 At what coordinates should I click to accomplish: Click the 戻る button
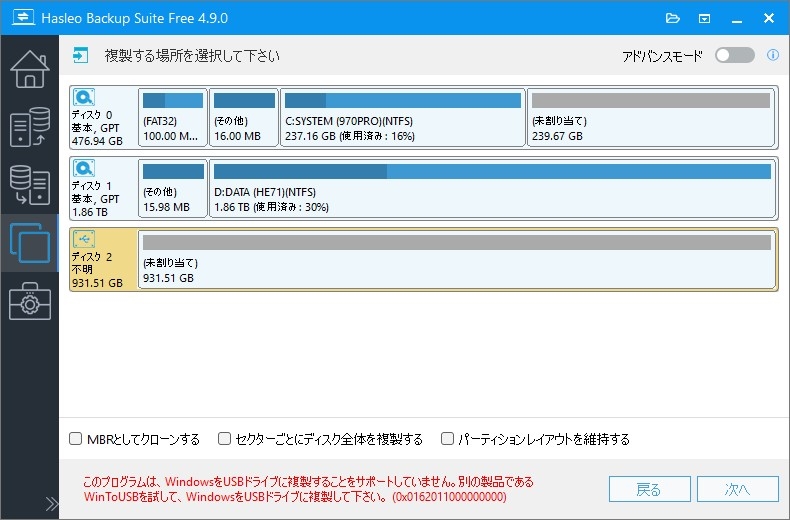[649, 489]
